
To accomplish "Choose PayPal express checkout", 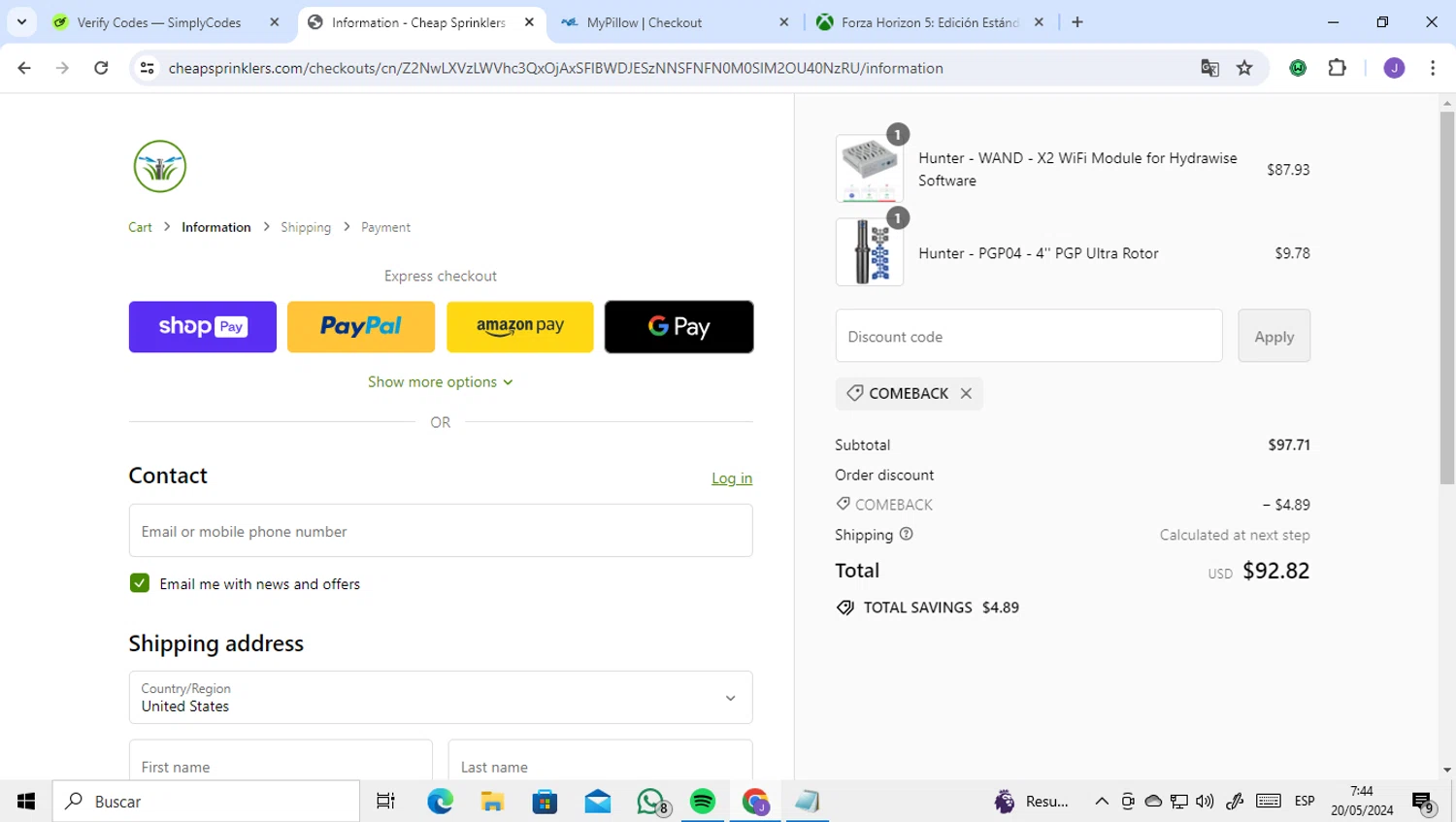I will [361, 326].
